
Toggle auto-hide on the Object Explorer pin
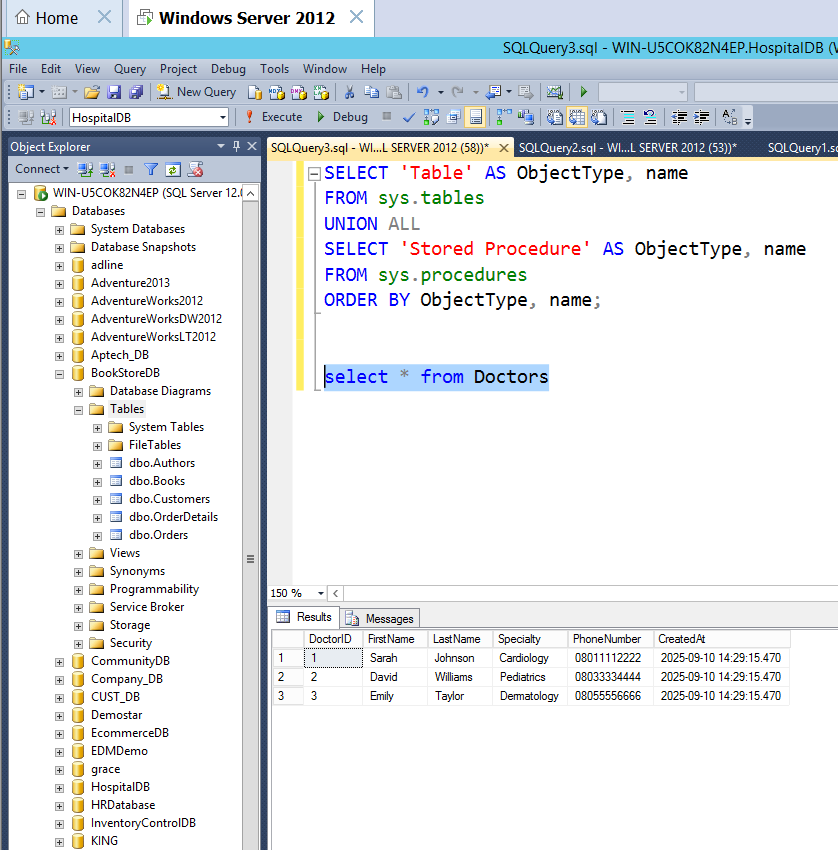236,146
